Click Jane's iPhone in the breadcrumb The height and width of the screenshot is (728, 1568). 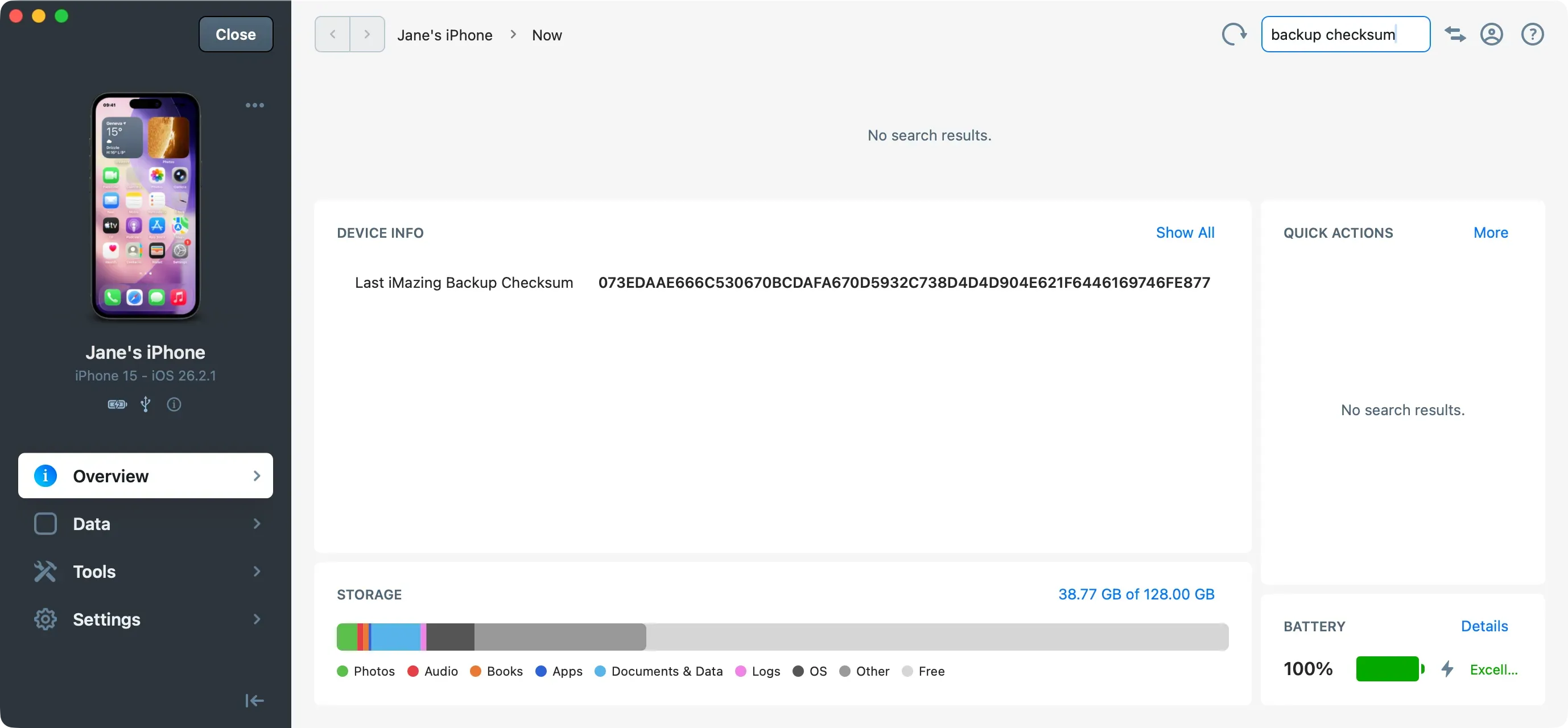pos(444,35)
